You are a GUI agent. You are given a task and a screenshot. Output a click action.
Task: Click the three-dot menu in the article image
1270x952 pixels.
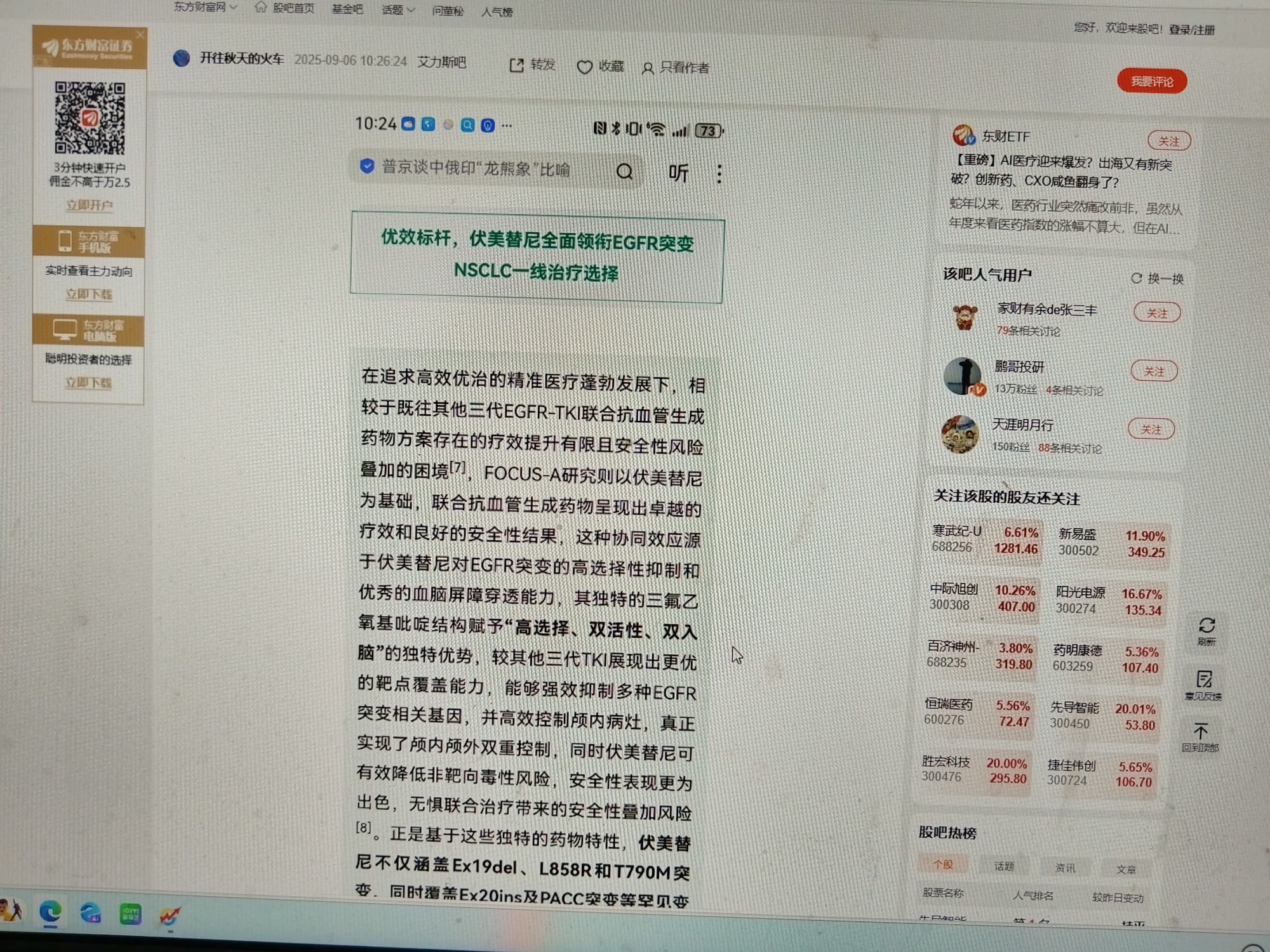pos(719,174)
